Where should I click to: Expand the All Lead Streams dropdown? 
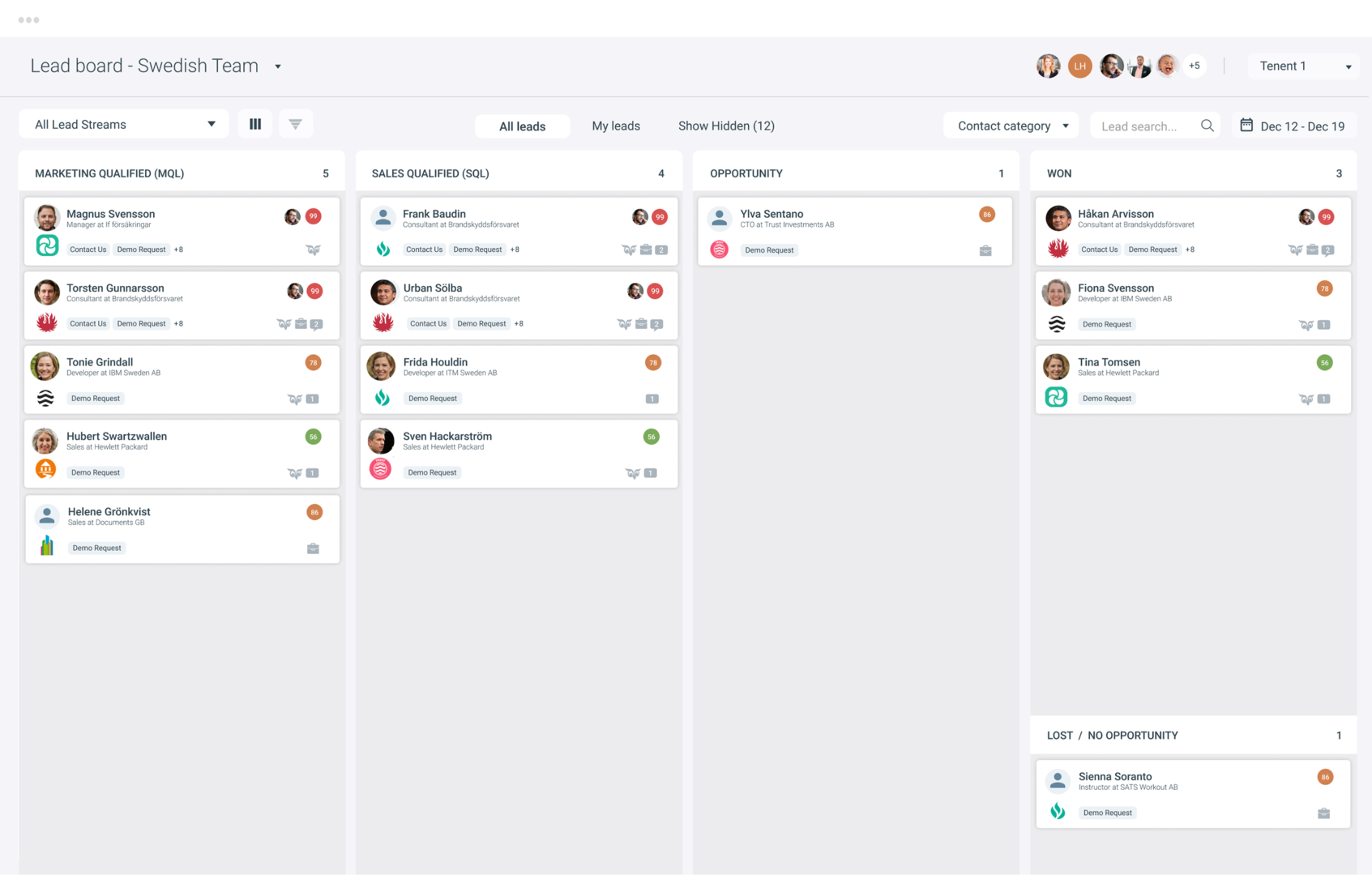click(124, 124)
